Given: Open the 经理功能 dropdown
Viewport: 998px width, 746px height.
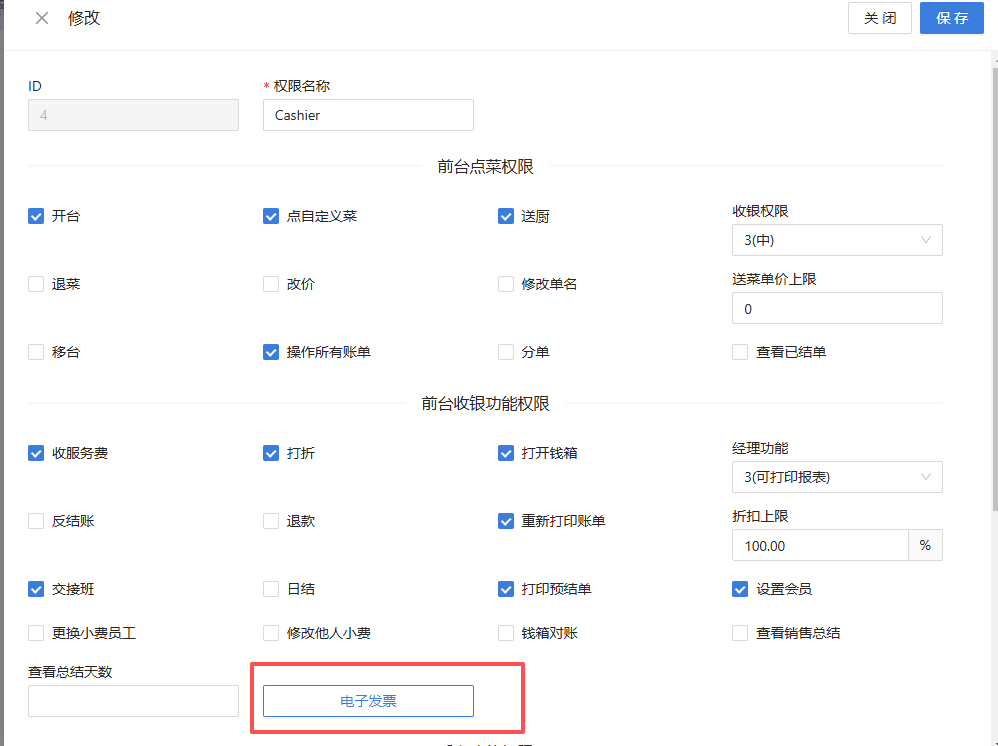Looking at the screenshot, I should (x=837, y=477).
